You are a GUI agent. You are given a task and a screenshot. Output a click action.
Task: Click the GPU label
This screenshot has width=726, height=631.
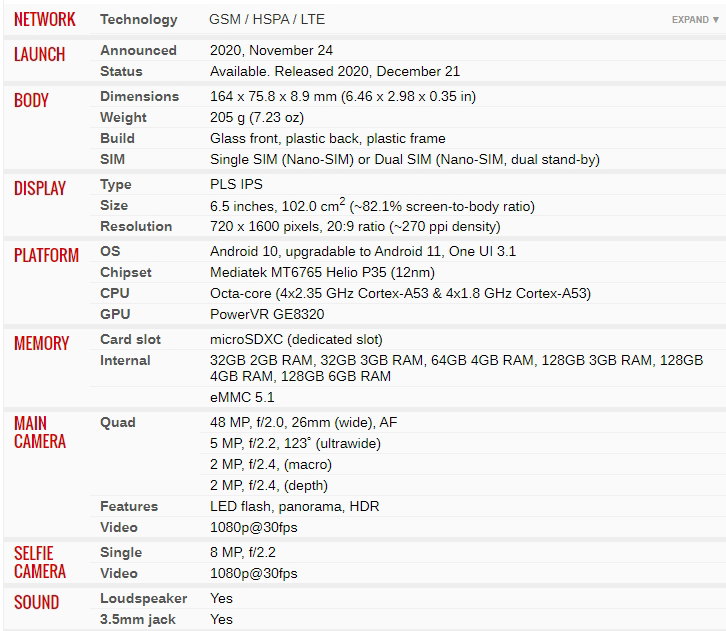pos(115,314)
